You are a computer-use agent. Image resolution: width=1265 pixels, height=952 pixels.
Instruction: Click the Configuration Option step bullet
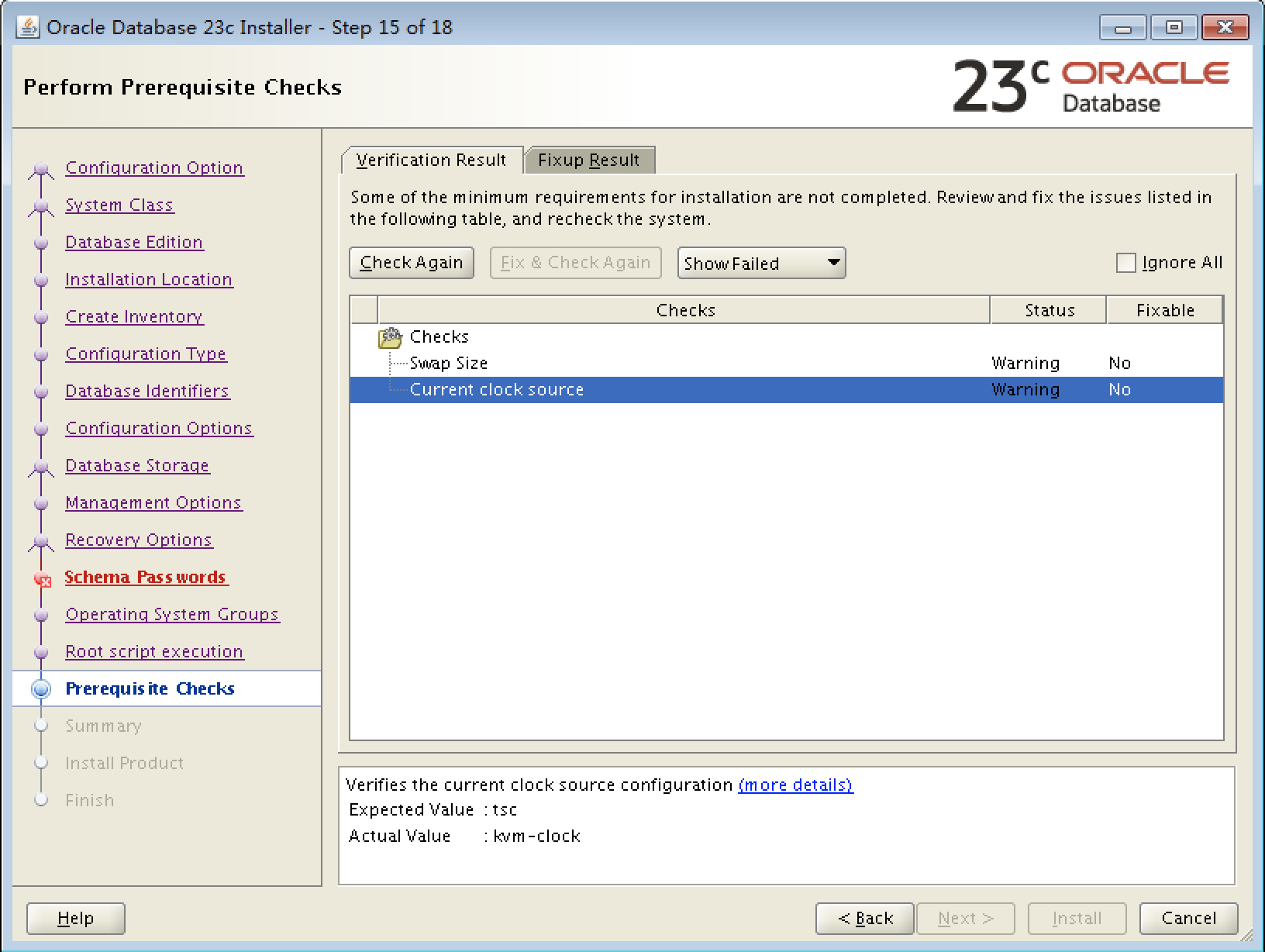coord(41,170)
